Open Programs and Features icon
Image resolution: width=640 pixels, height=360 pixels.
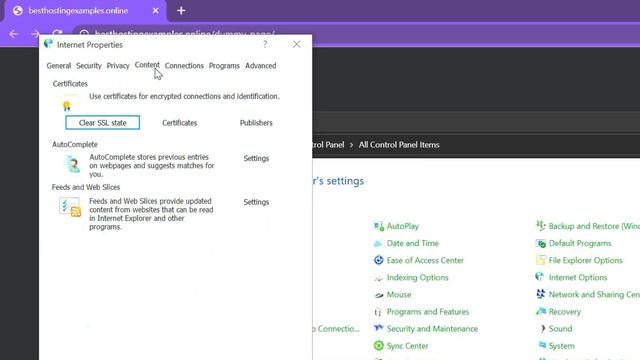(378, 312)
